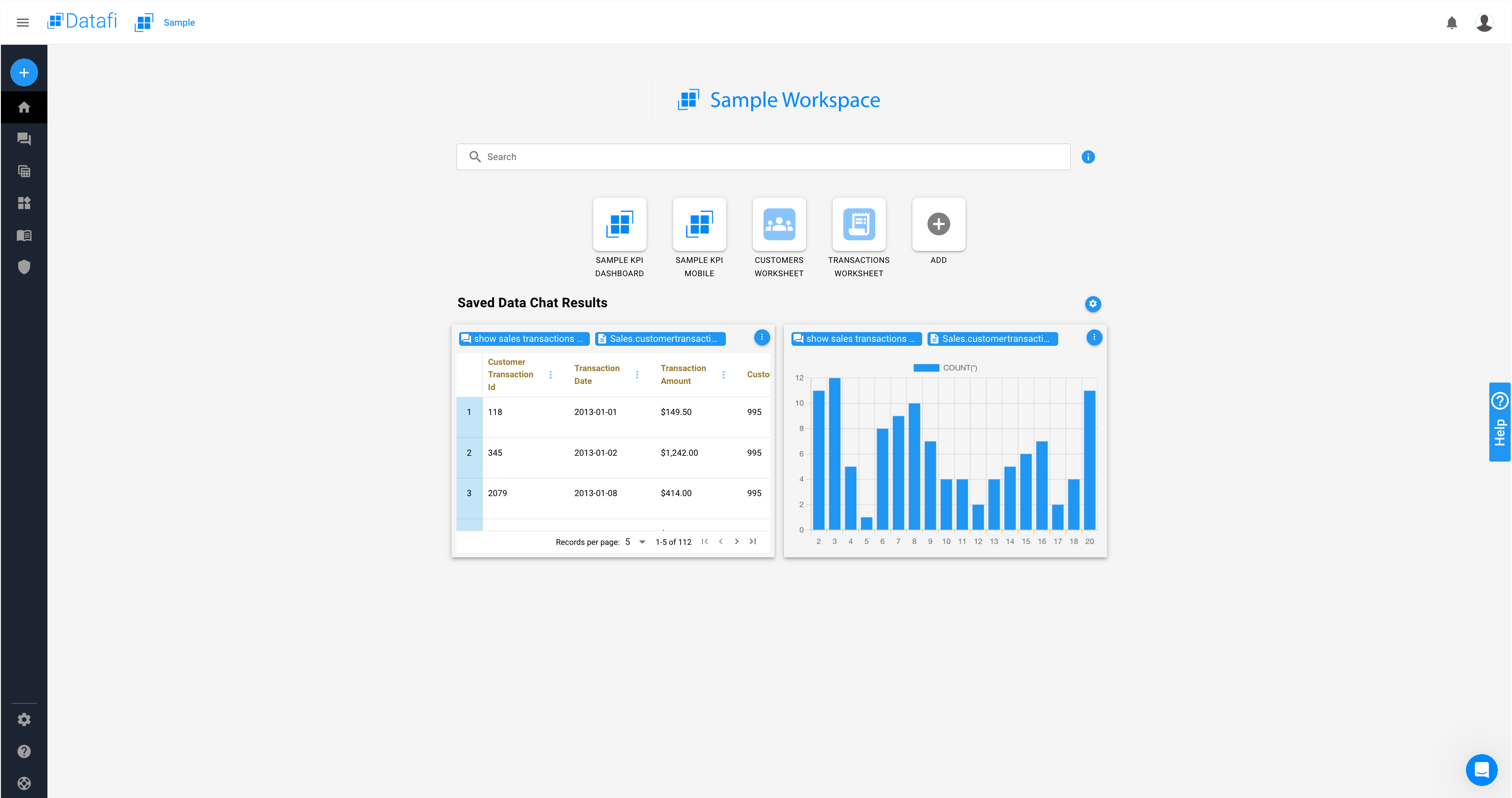The width and height of the screenshot is (1512, 798).
Task: Click the Sample workspace link in header
Action: point(179,22)
